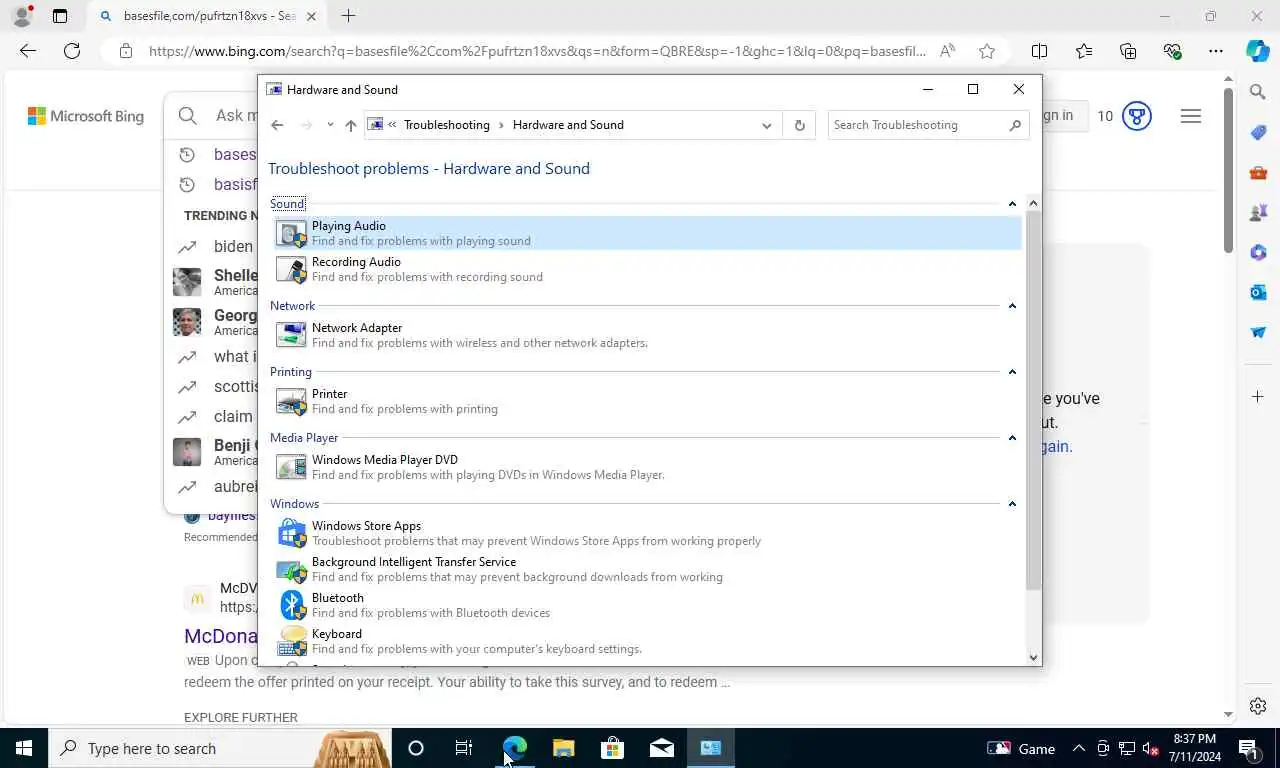Reload the Bing page in Edge
The image size is (1280, 768).
72,51
